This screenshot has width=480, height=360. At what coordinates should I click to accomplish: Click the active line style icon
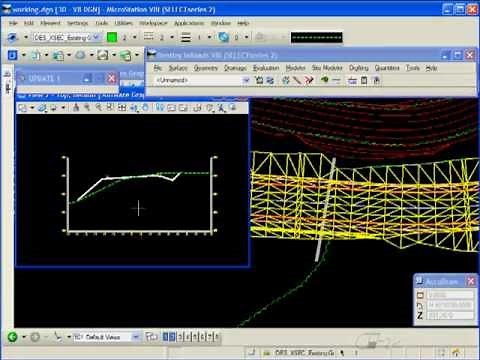point(149,37)
